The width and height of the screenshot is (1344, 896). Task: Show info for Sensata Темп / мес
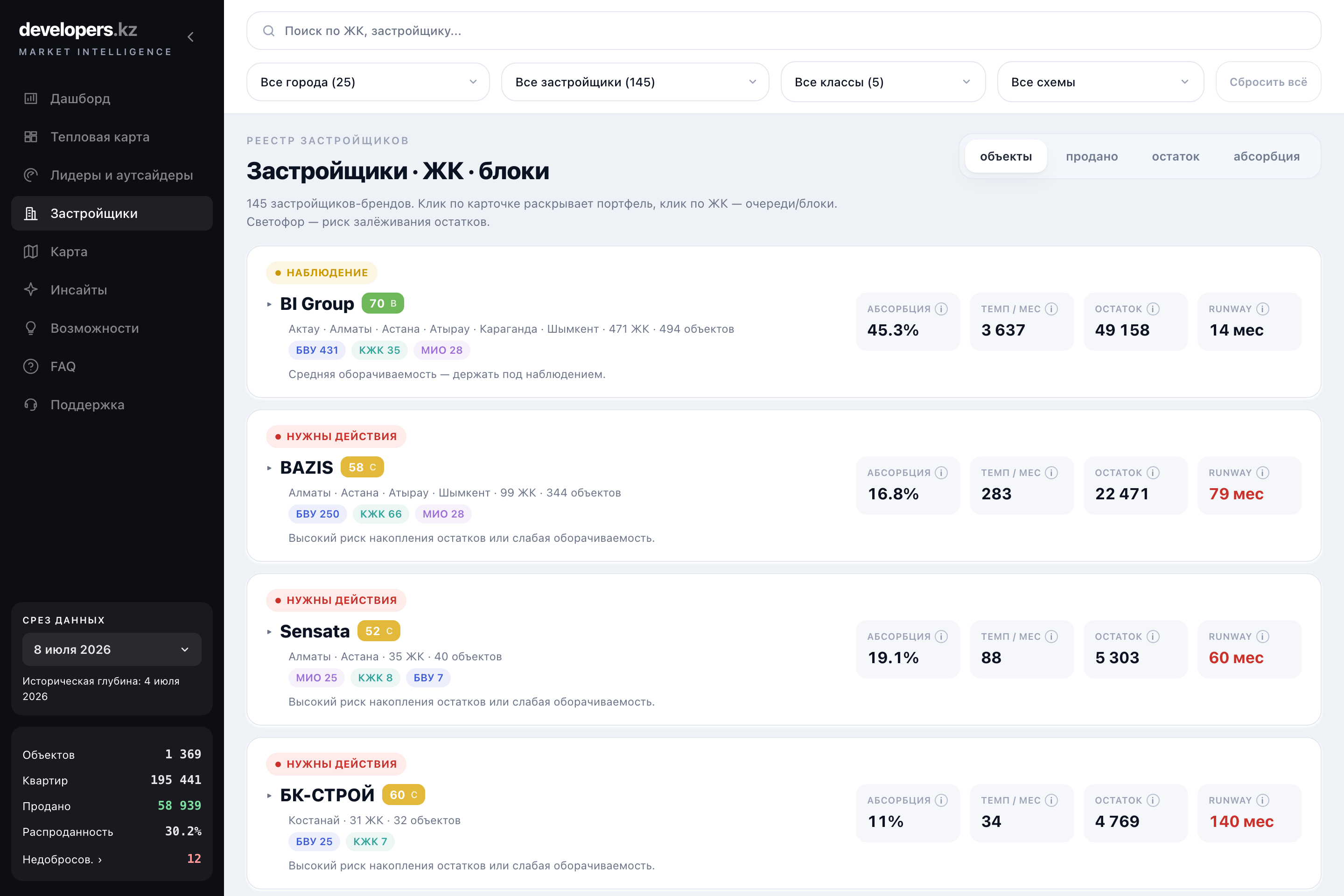tap(1051, 637)
